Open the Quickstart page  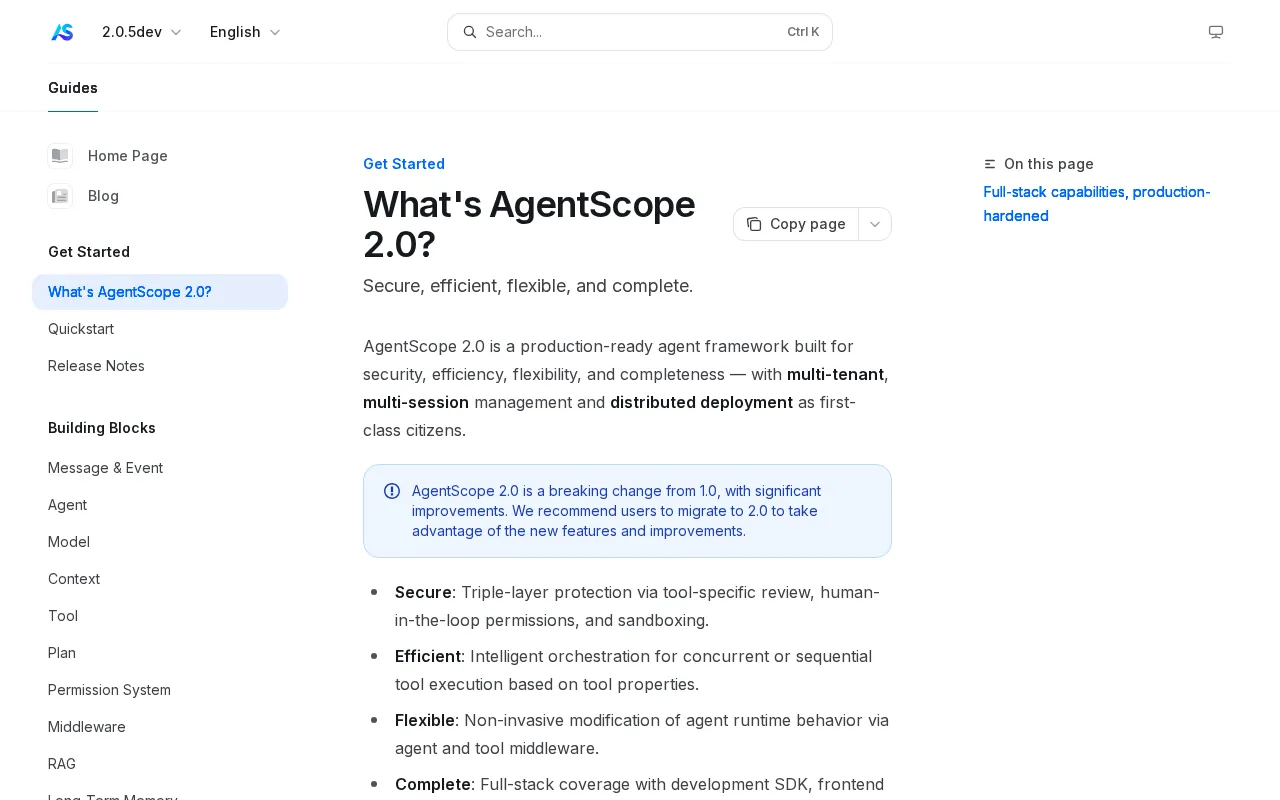(x=160, y=329)
